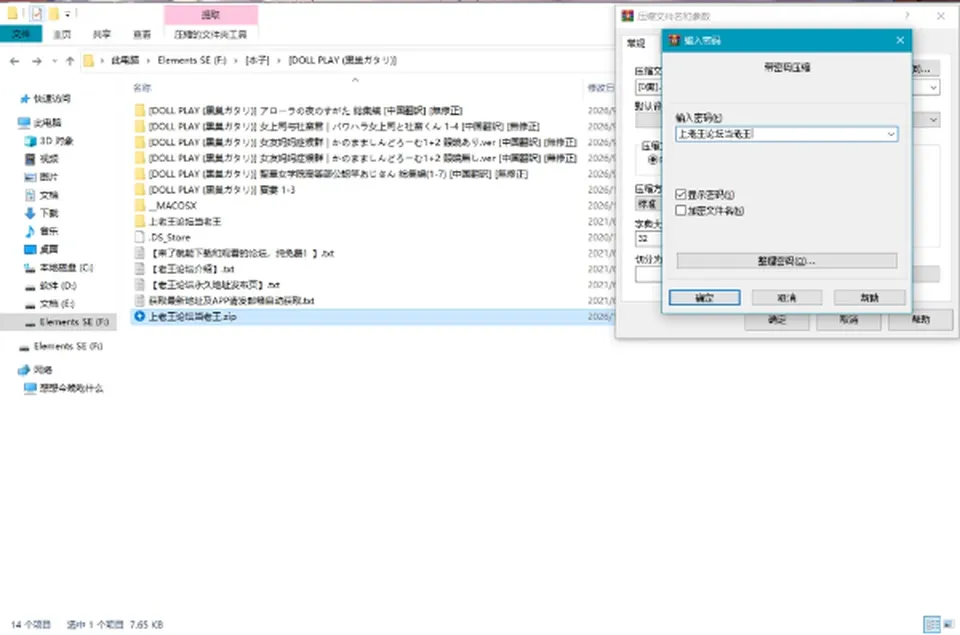
Task: Enable the 加密文件名 checkbox
Action: pyautogui.click(x=681, y=211)
